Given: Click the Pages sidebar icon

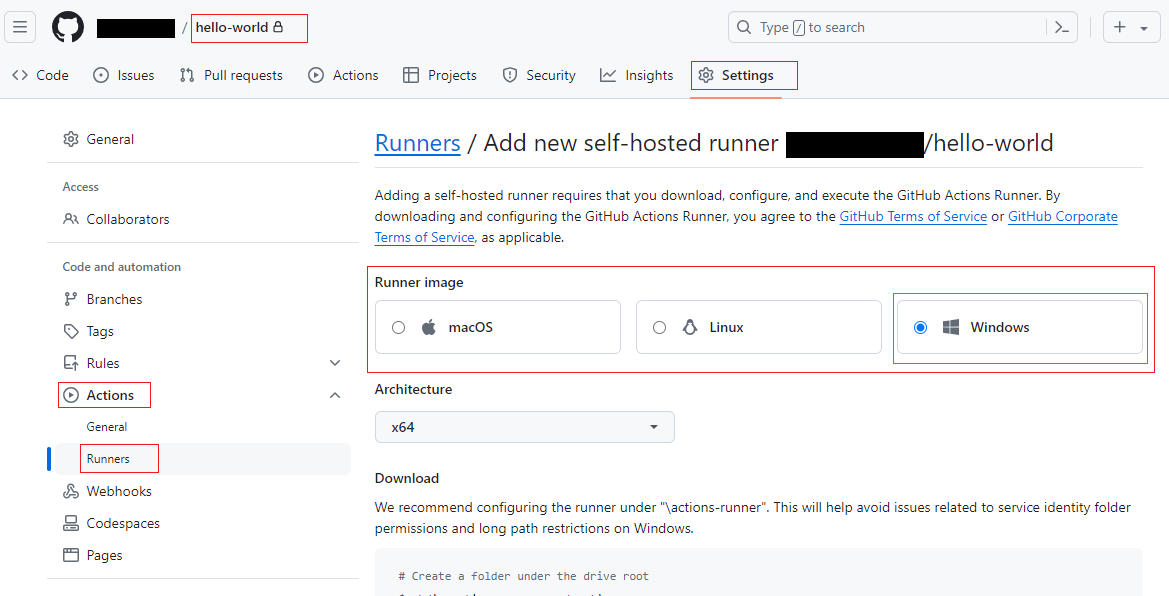Looking at the screenshot, I should pyautogui.click(x=71, y=554).
